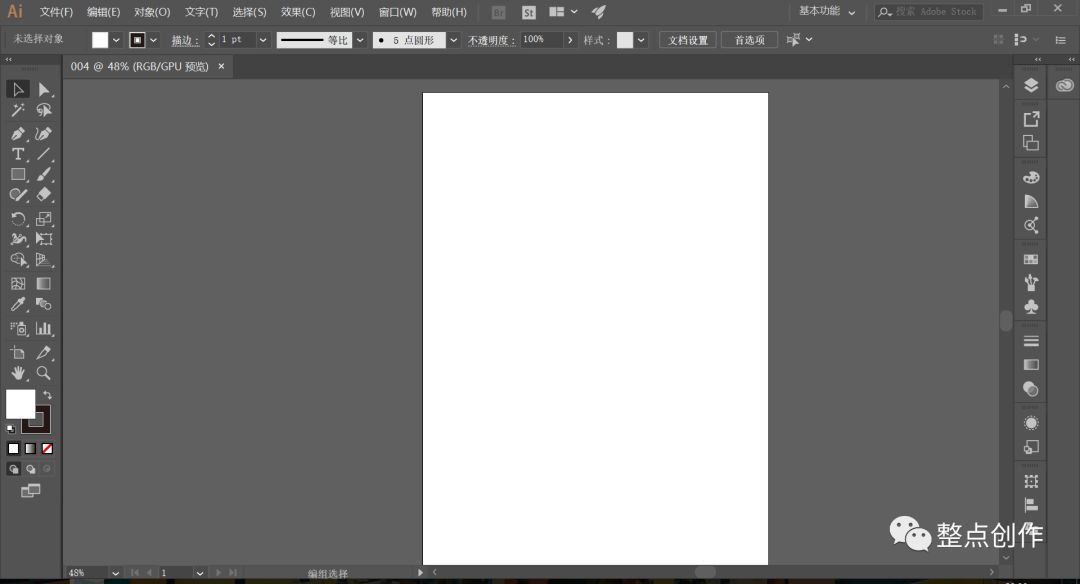The image size is (1080, 584).
Task: Open the 文件(F) menu
Action: click(x=56, y=12)
